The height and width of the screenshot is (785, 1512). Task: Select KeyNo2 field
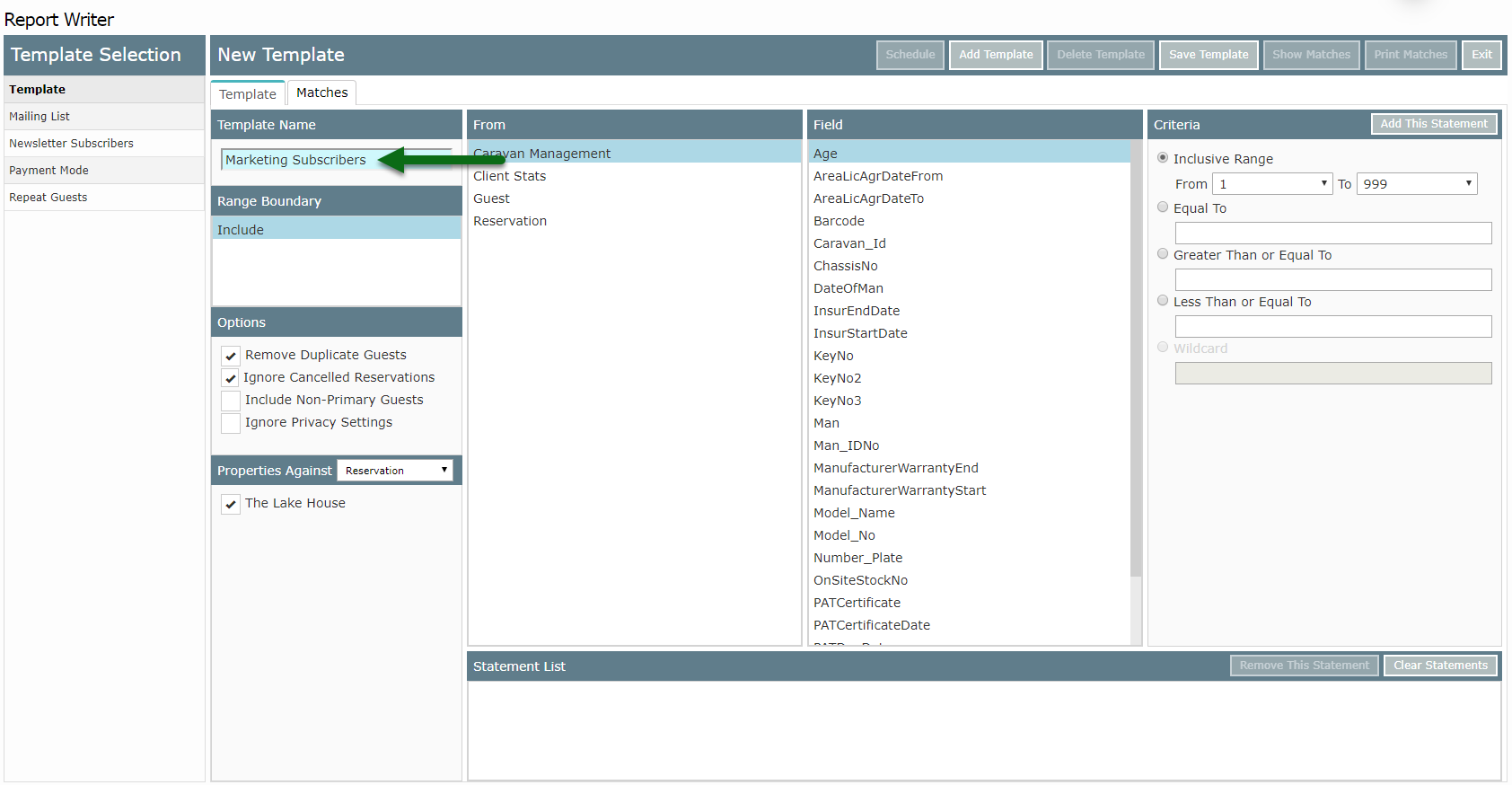969,378
